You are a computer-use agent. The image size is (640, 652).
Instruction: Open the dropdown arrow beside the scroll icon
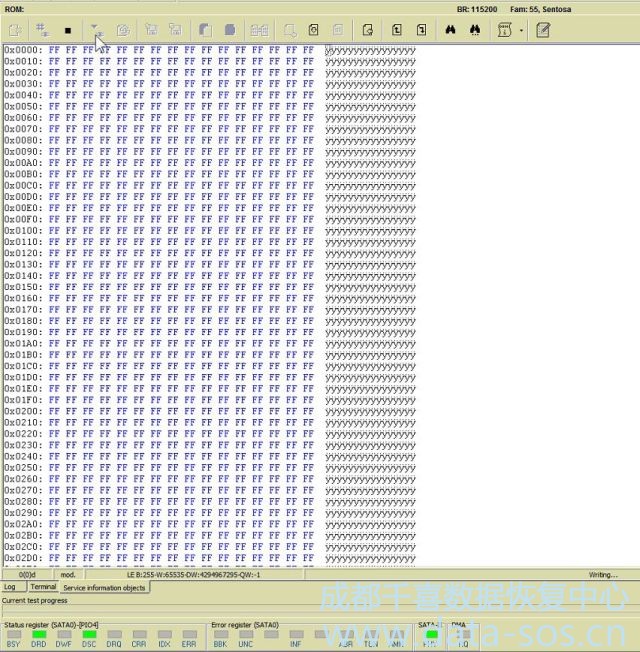(x=521, y=30)
